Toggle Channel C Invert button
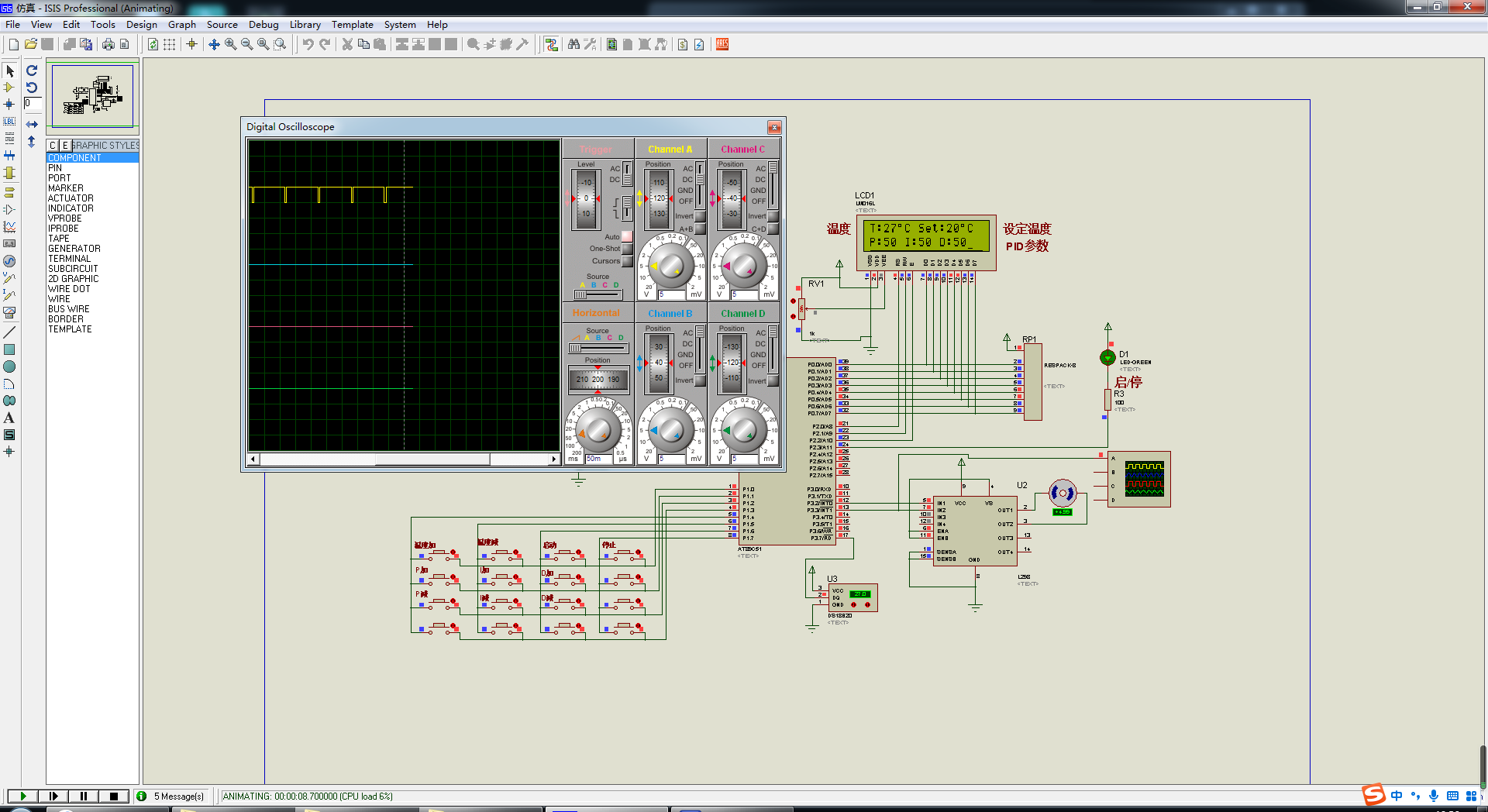The image size is (1488, 812). [773, 216]
